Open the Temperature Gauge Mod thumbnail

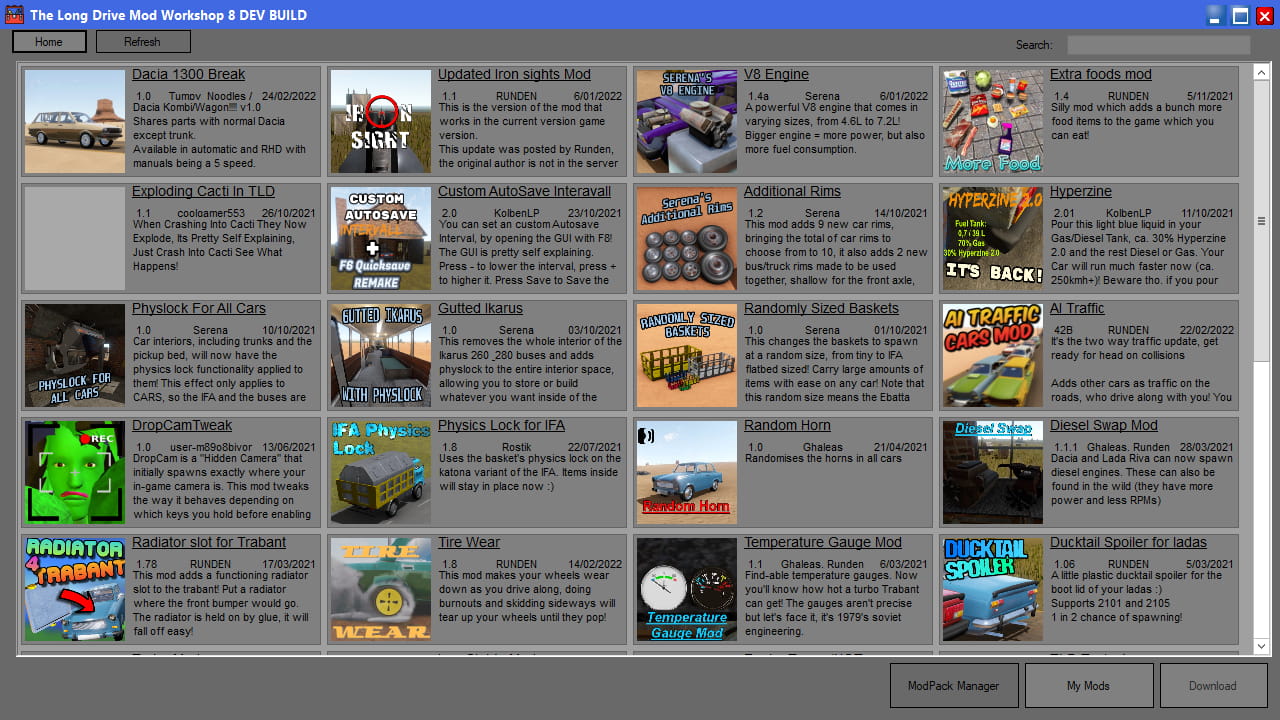(687, 589)
